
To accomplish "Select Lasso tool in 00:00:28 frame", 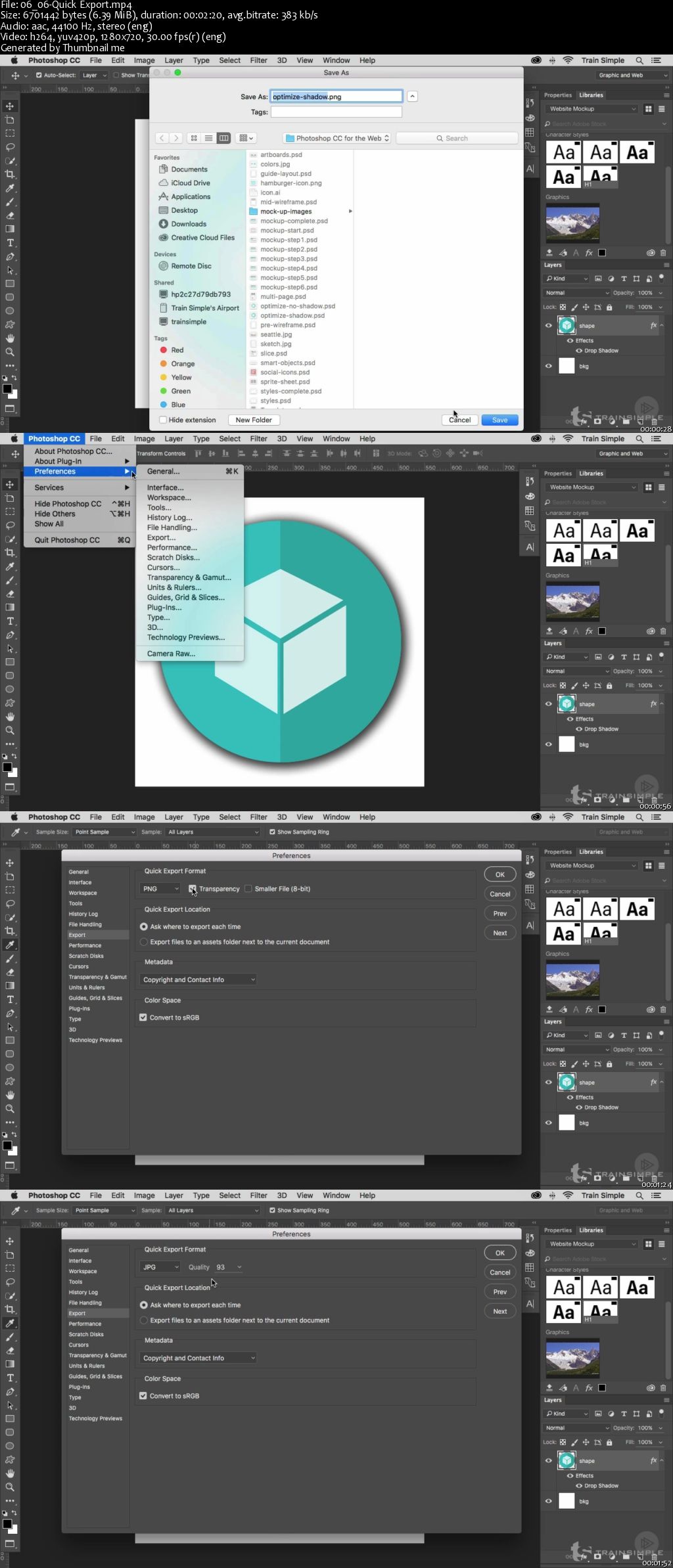I will (x=10, y=146).
